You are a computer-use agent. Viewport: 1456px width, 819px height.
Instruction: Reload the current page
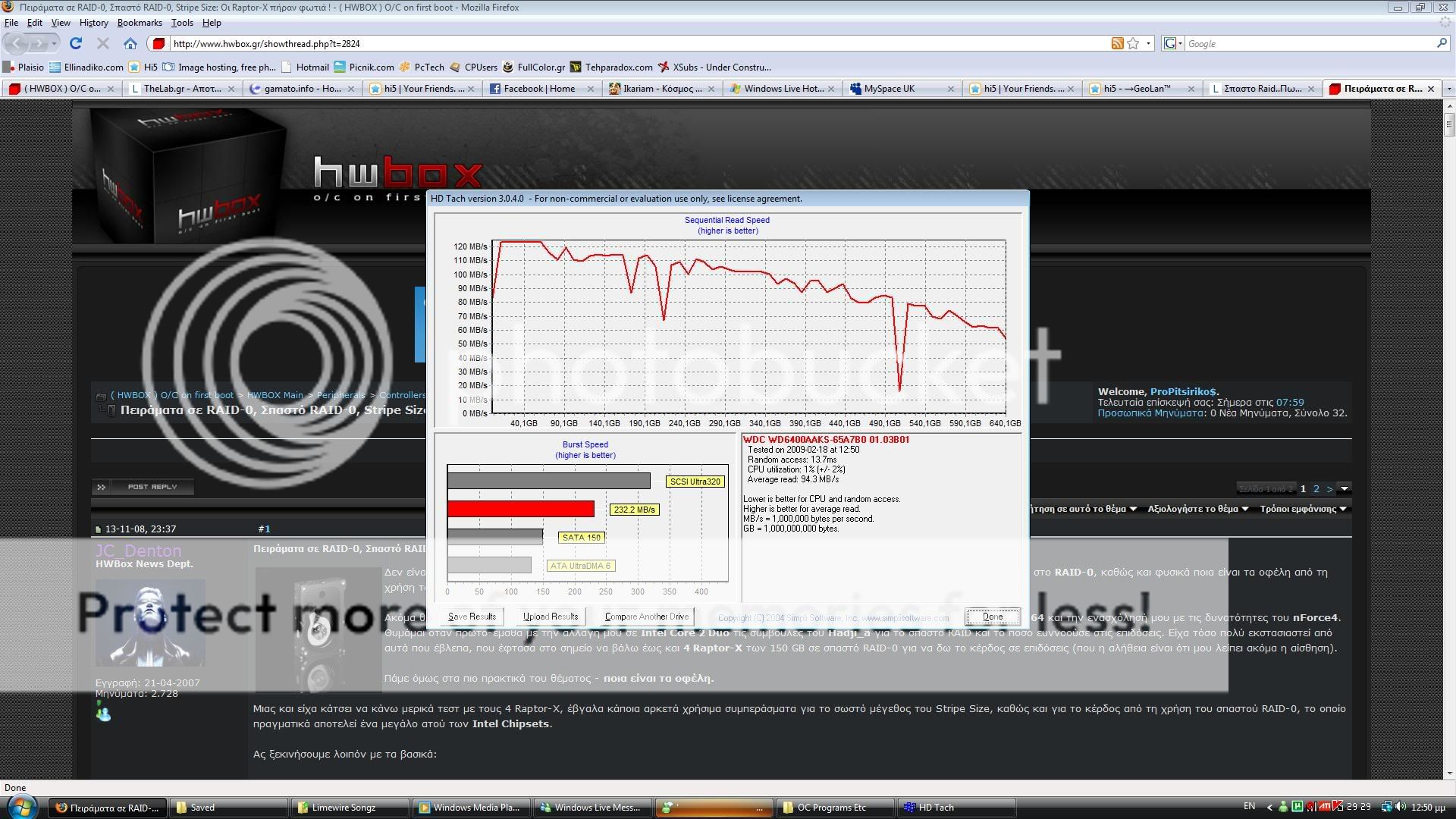click(x=76, y=43)
